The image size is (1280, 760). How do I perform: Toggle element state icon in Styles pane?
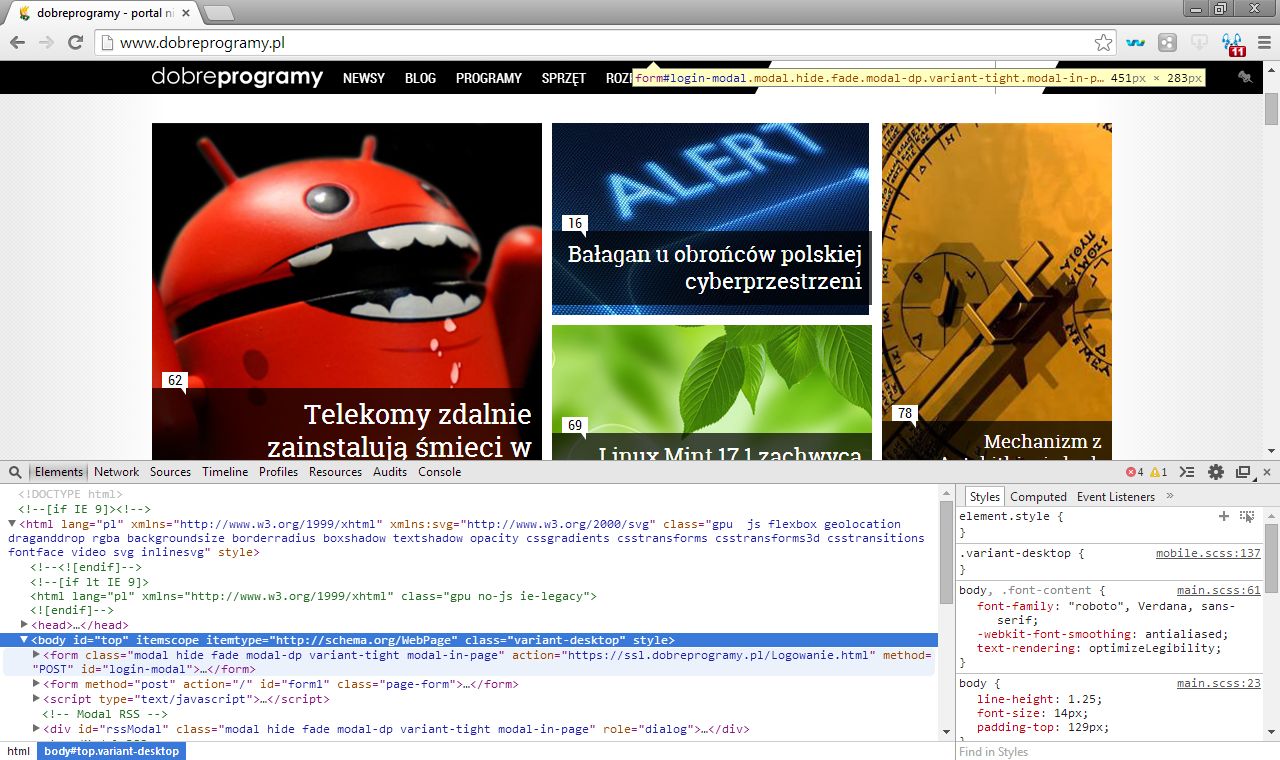(x=1247, y=516)
